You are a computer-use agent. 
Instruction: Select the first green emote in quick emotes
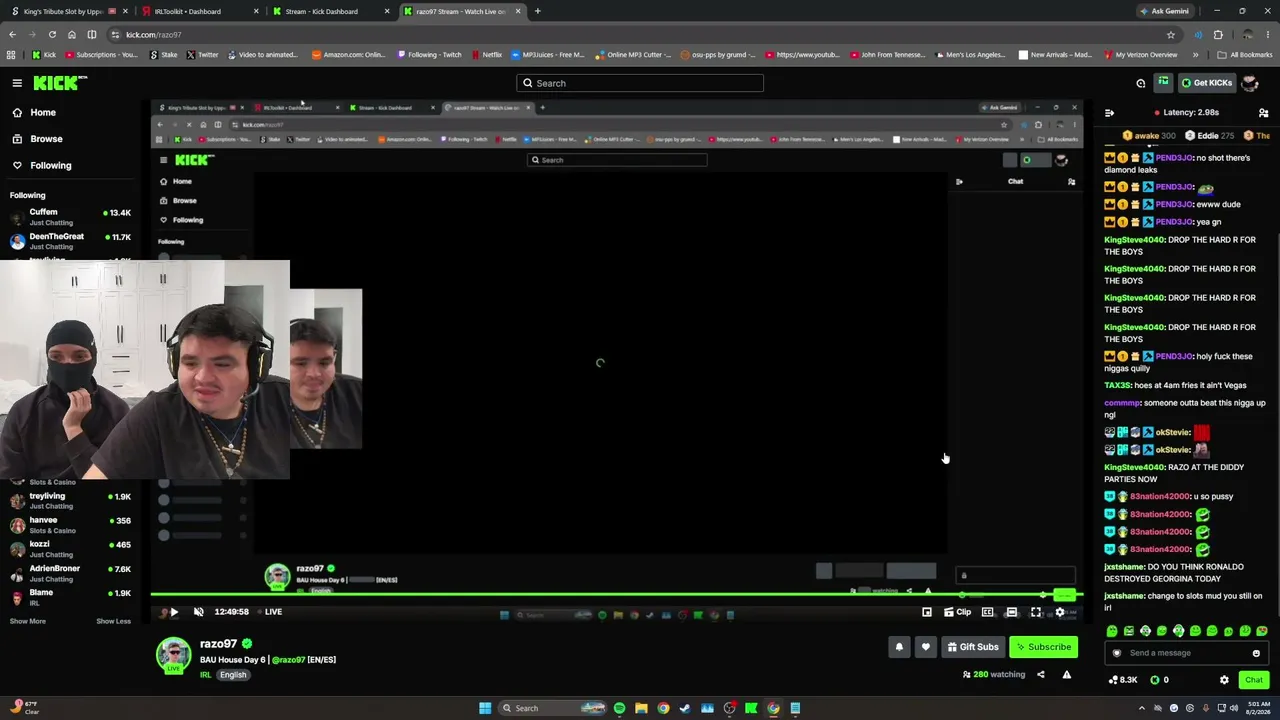tap(1112, 631)
